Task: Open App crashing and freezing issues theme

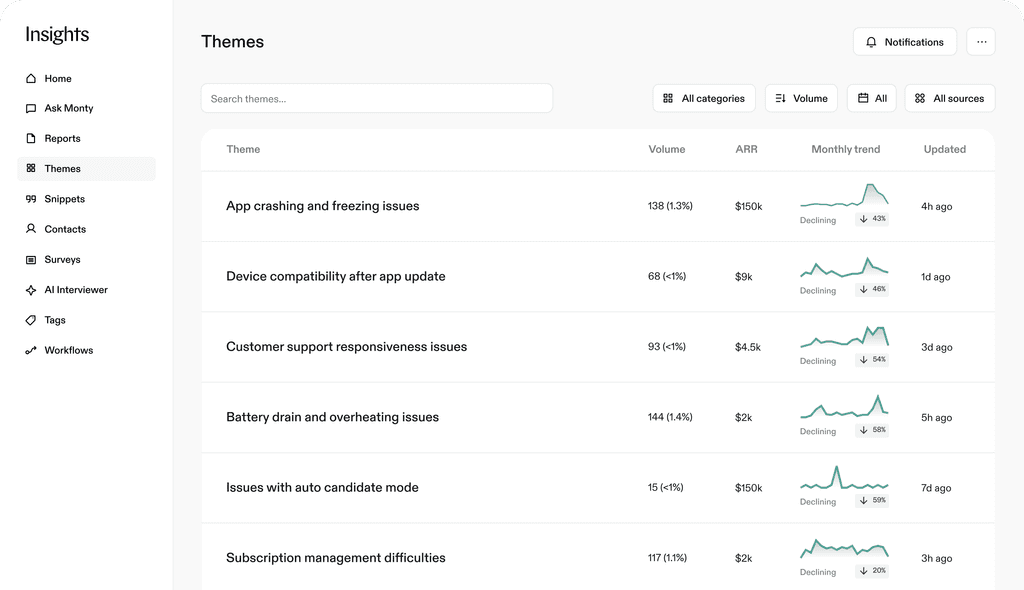Action: (x=323, y=206)
